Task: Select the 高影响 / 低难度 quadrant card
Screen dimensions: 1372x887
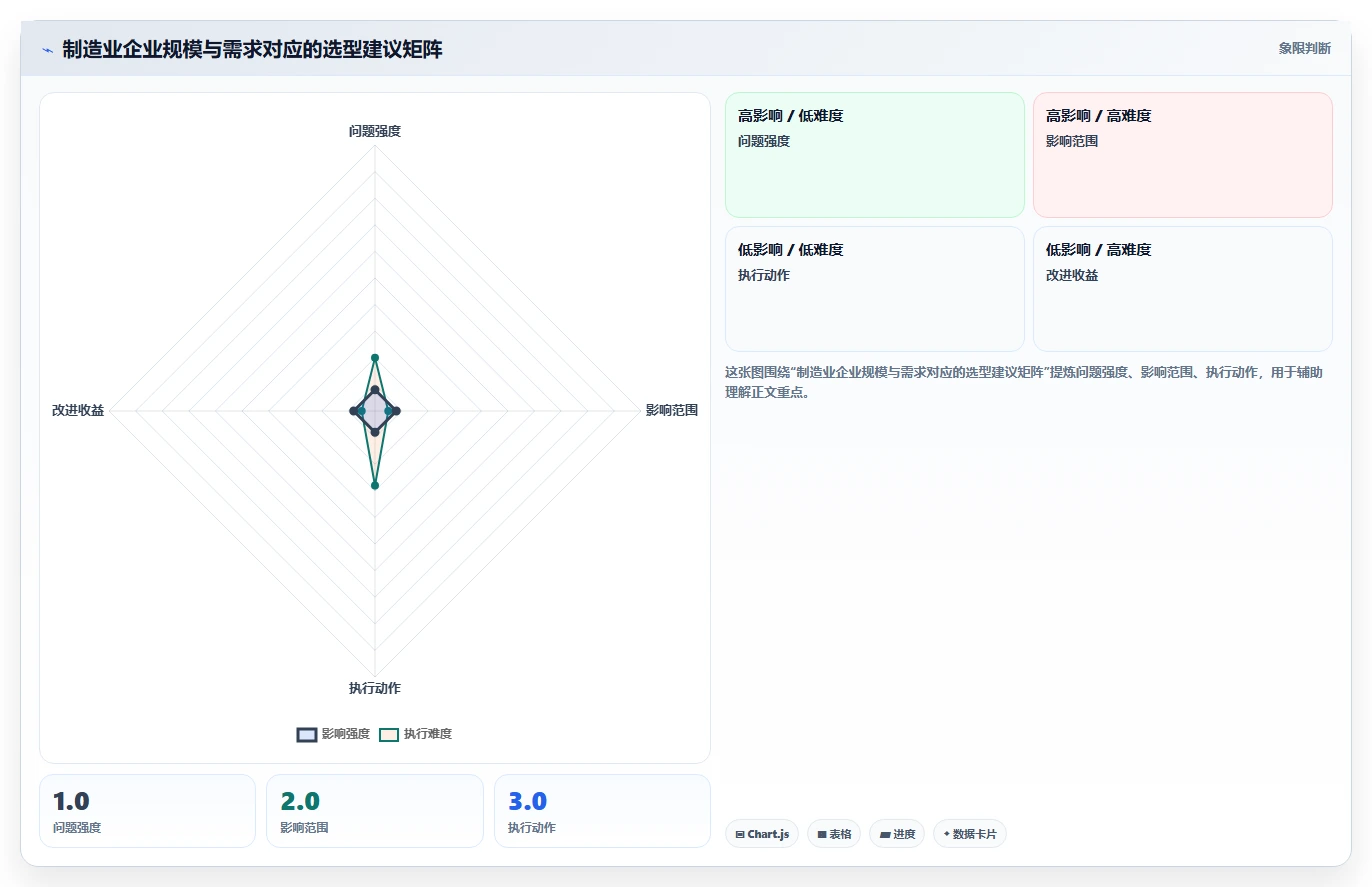Action: [875, 155]
